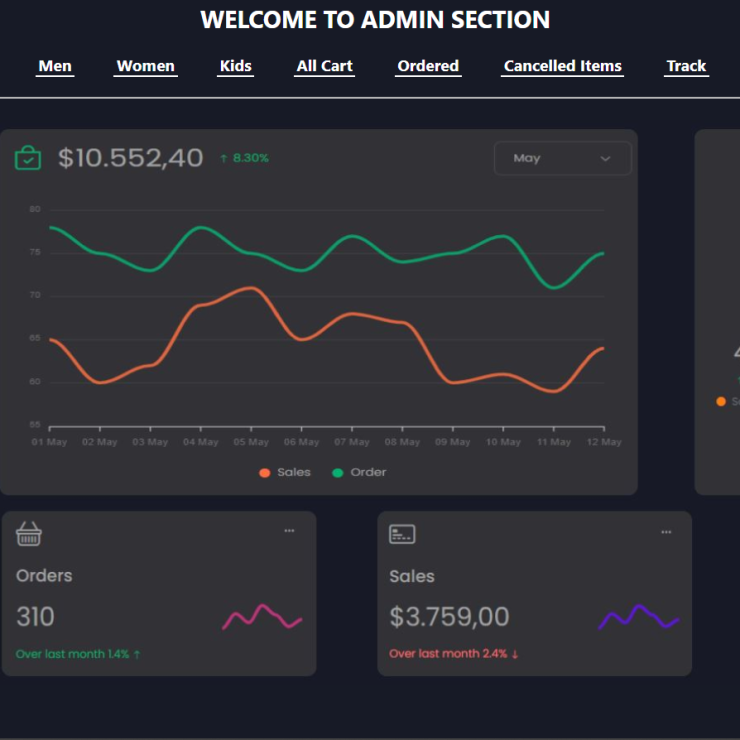The image size is (740, 740).
Task: Click the pink sparkline in Orders card
Action: pos(261,617)
